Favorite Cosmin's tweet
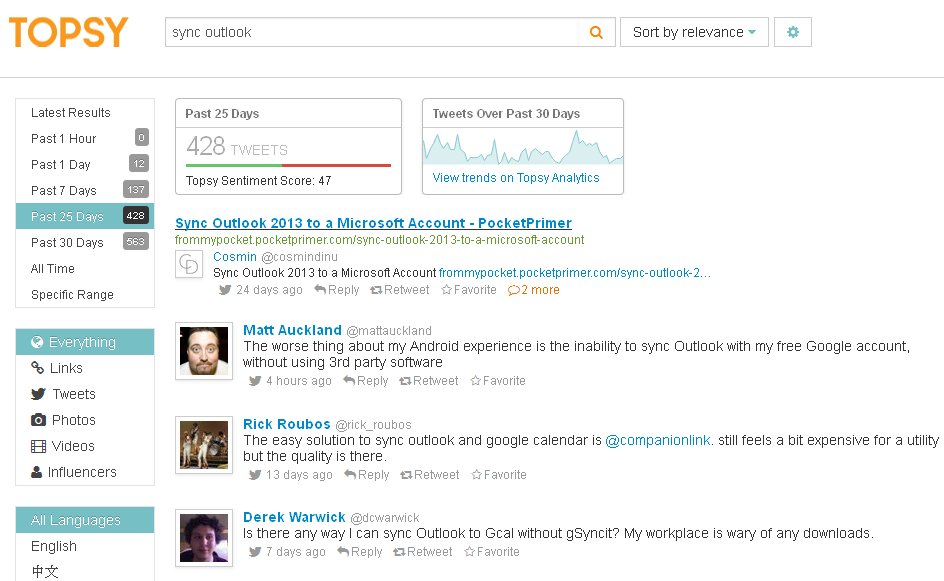 (x=469, y=290)
